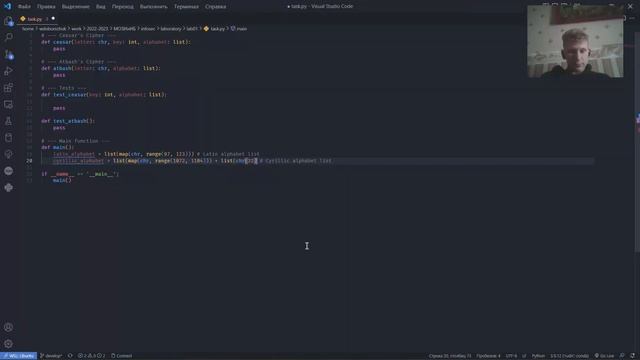Open the Manage gear settings icon

[8, 344]
